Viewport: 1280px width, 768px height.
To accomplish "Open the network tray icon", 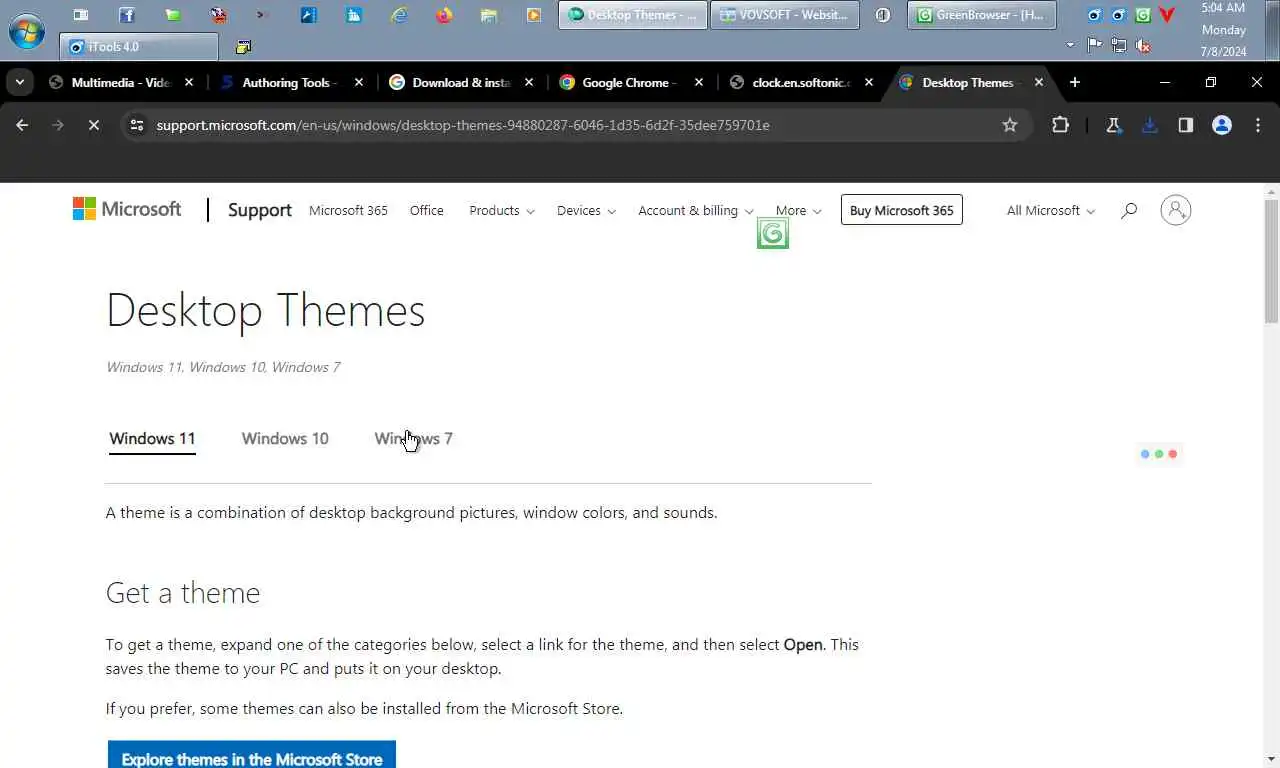I will 1118,45.
